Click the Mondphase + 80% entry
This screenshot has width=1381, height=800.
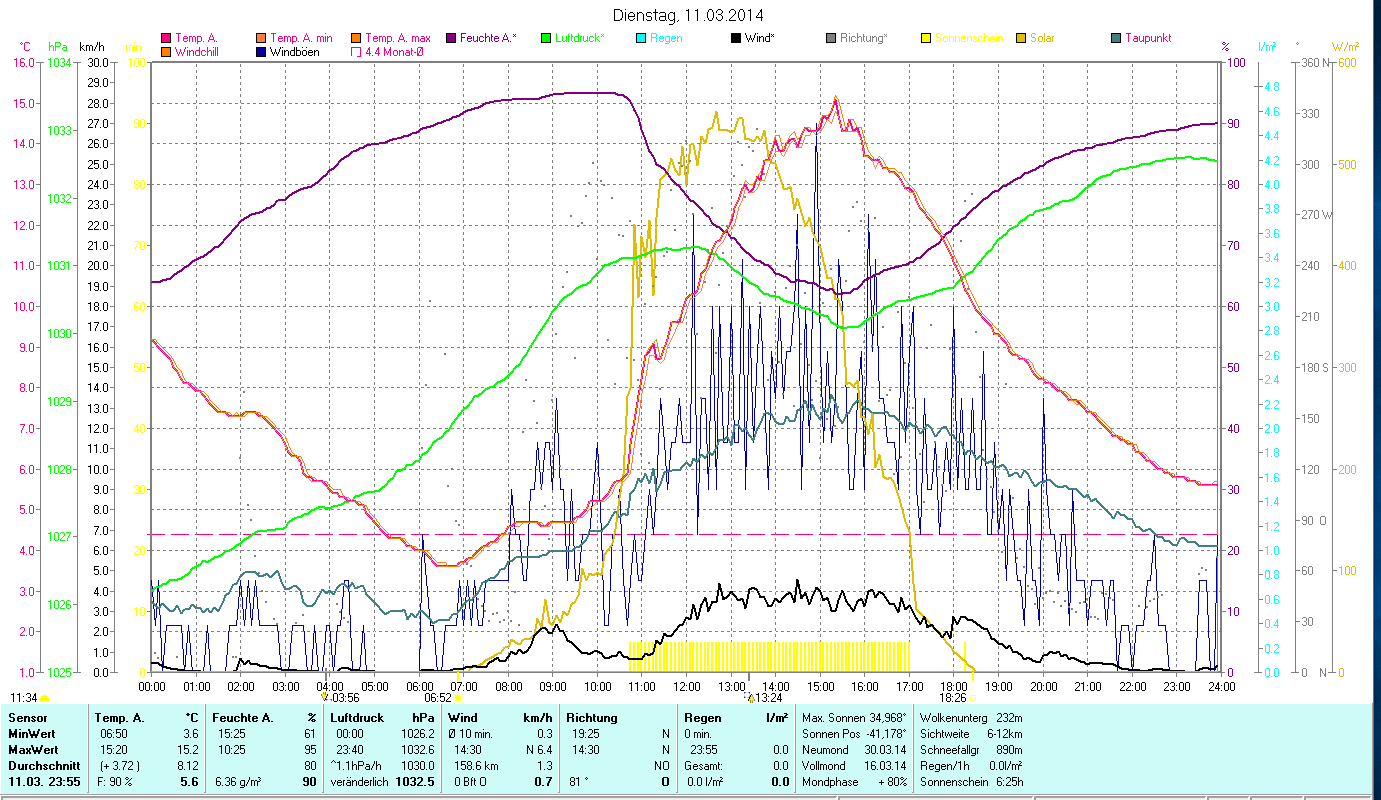point(853,781)
